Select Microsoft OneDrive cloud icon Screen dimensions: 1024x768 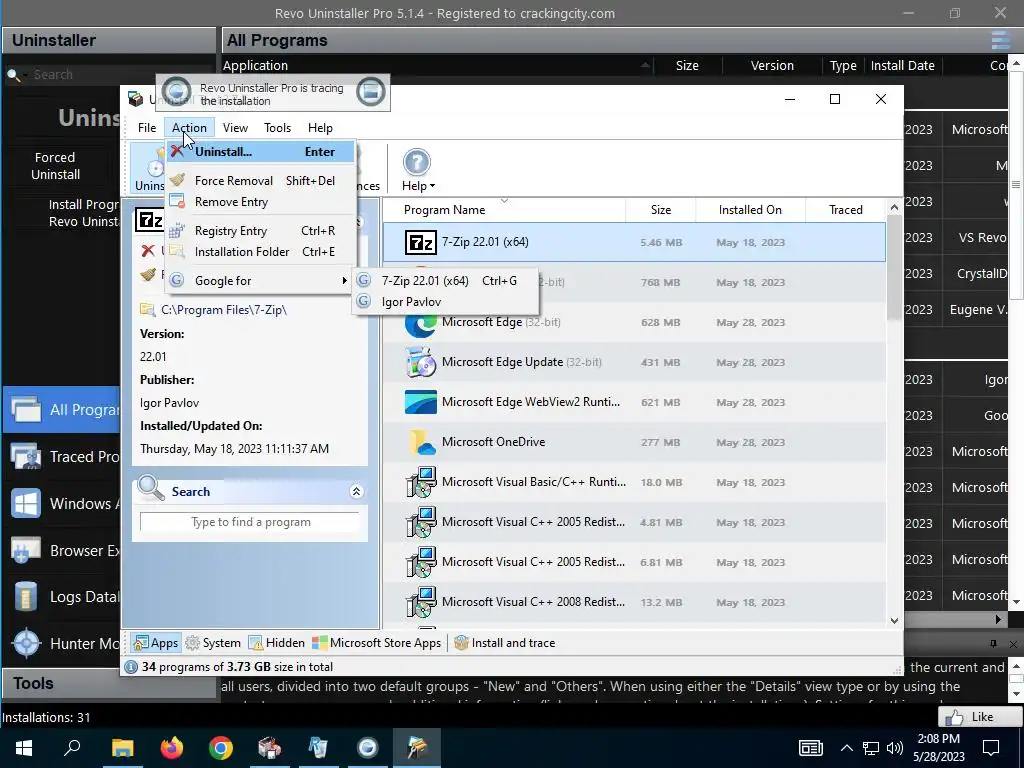coord(421,442)
